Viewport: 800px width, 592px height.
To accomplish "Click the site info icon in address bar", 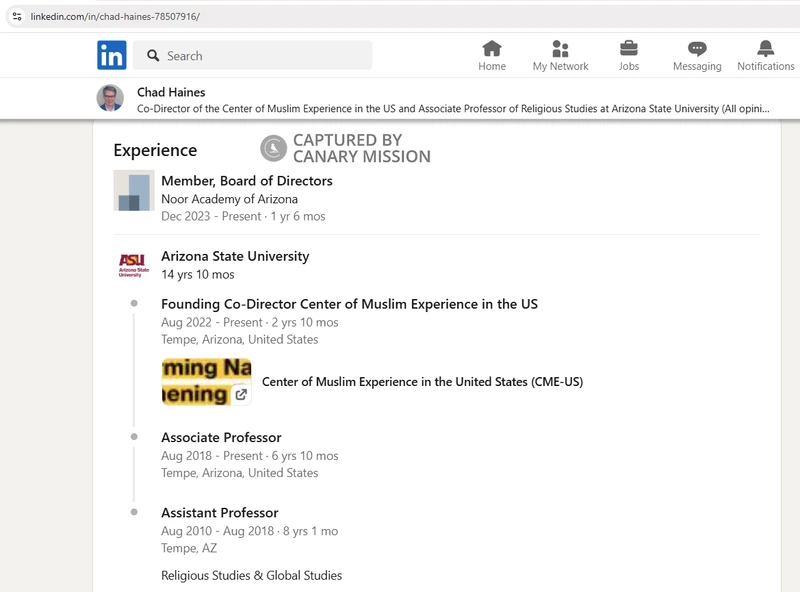I will (x=17, y=16).
